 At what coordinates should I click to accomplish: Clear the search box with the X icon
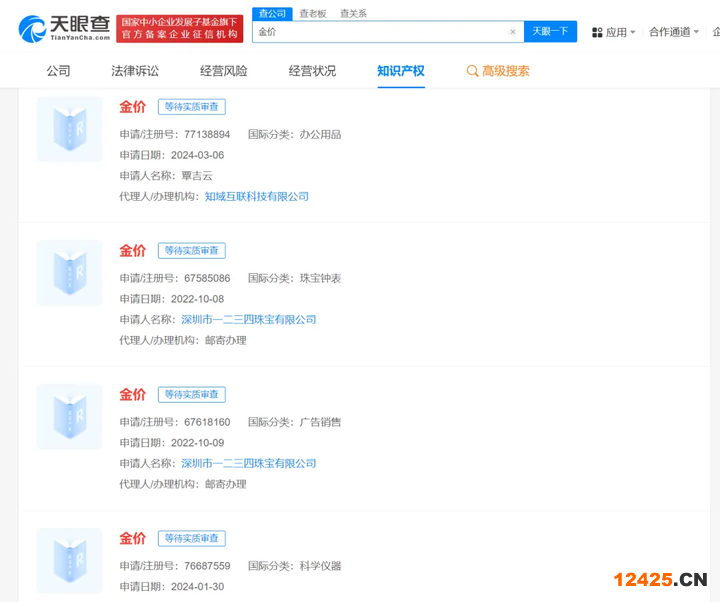click(513, 32)
